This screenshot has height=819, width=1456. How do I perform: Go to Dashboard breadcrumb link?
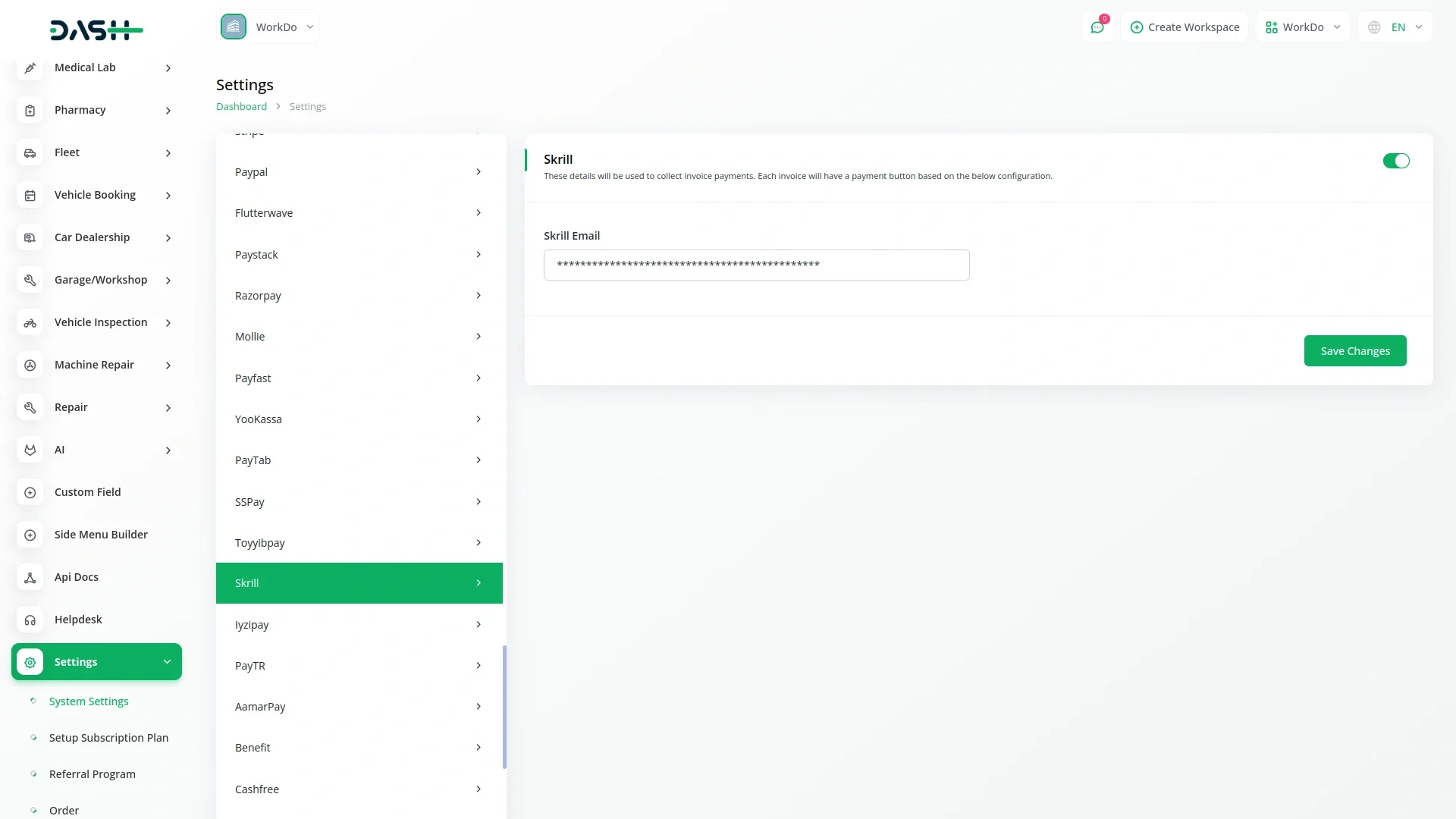coord(241,107)
